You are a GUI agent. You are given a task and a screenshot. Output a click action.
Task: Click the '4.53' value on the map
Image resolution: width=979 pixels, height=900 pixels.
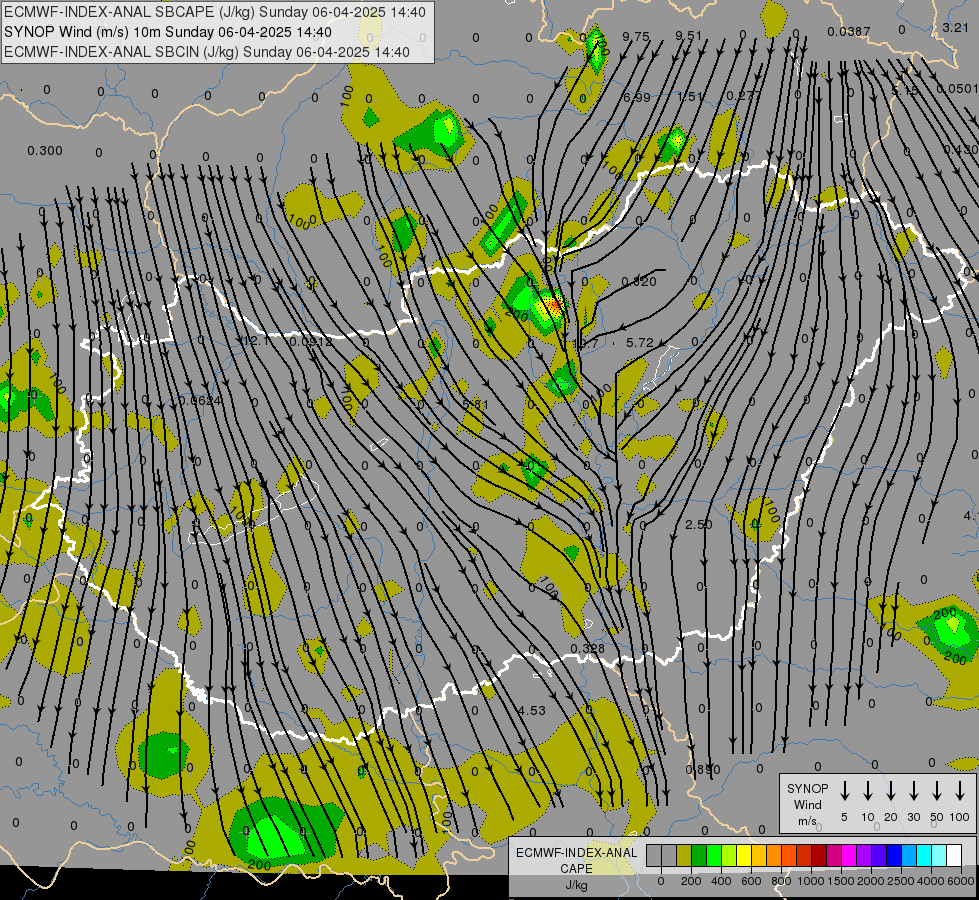pyautogui.click(x=531, y=710)
